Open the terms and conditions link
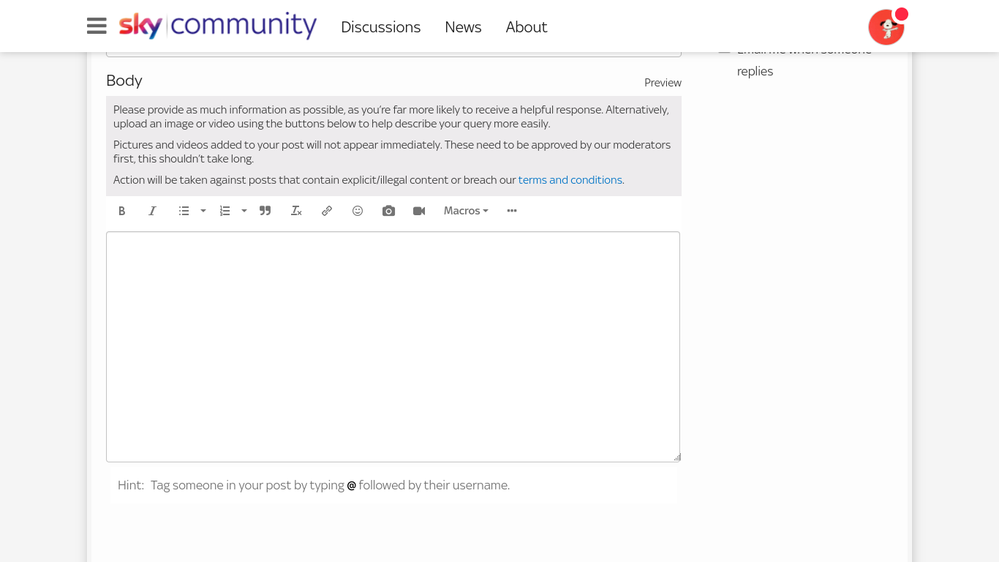The image size is (999, 562). (570, 180)
